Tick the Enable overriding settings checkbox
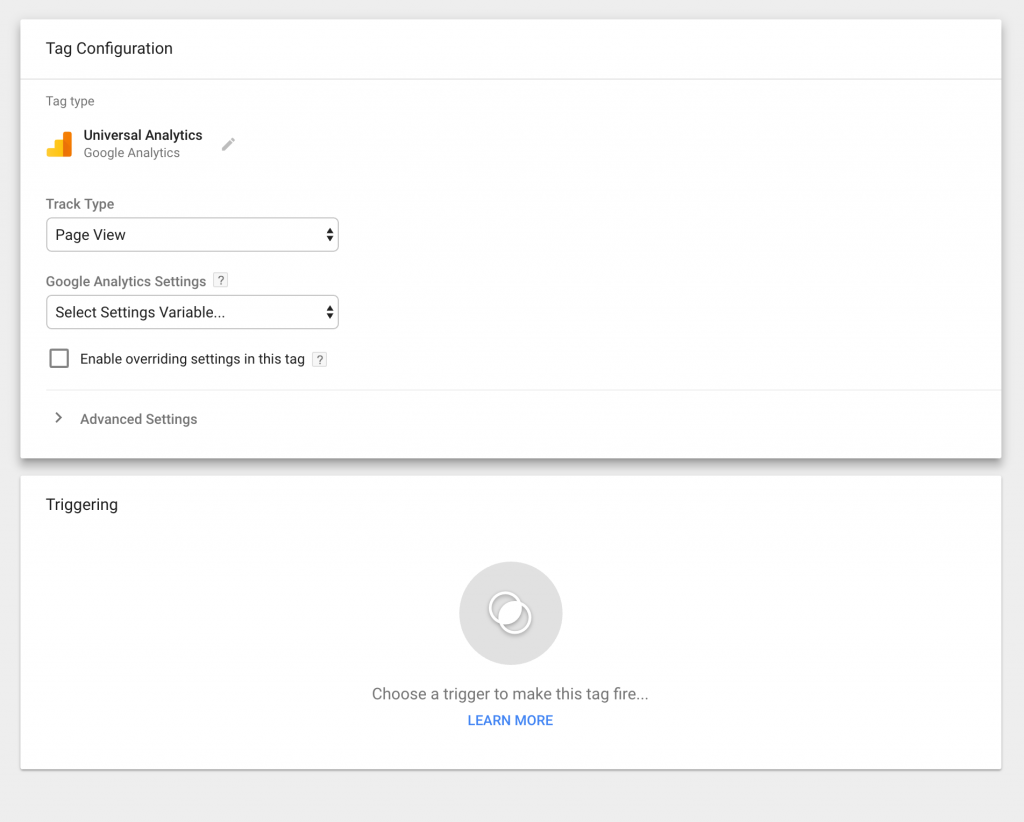The width and height of the screenshot is (1024, 822). [x=59, y=358]
